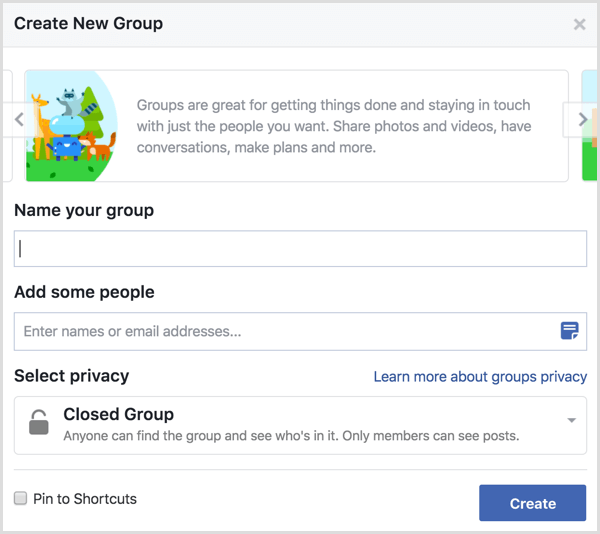Viewport: 600px width, 534px height.
Task: Click the Pin to Shortcuts label
Action: (85, 499)
